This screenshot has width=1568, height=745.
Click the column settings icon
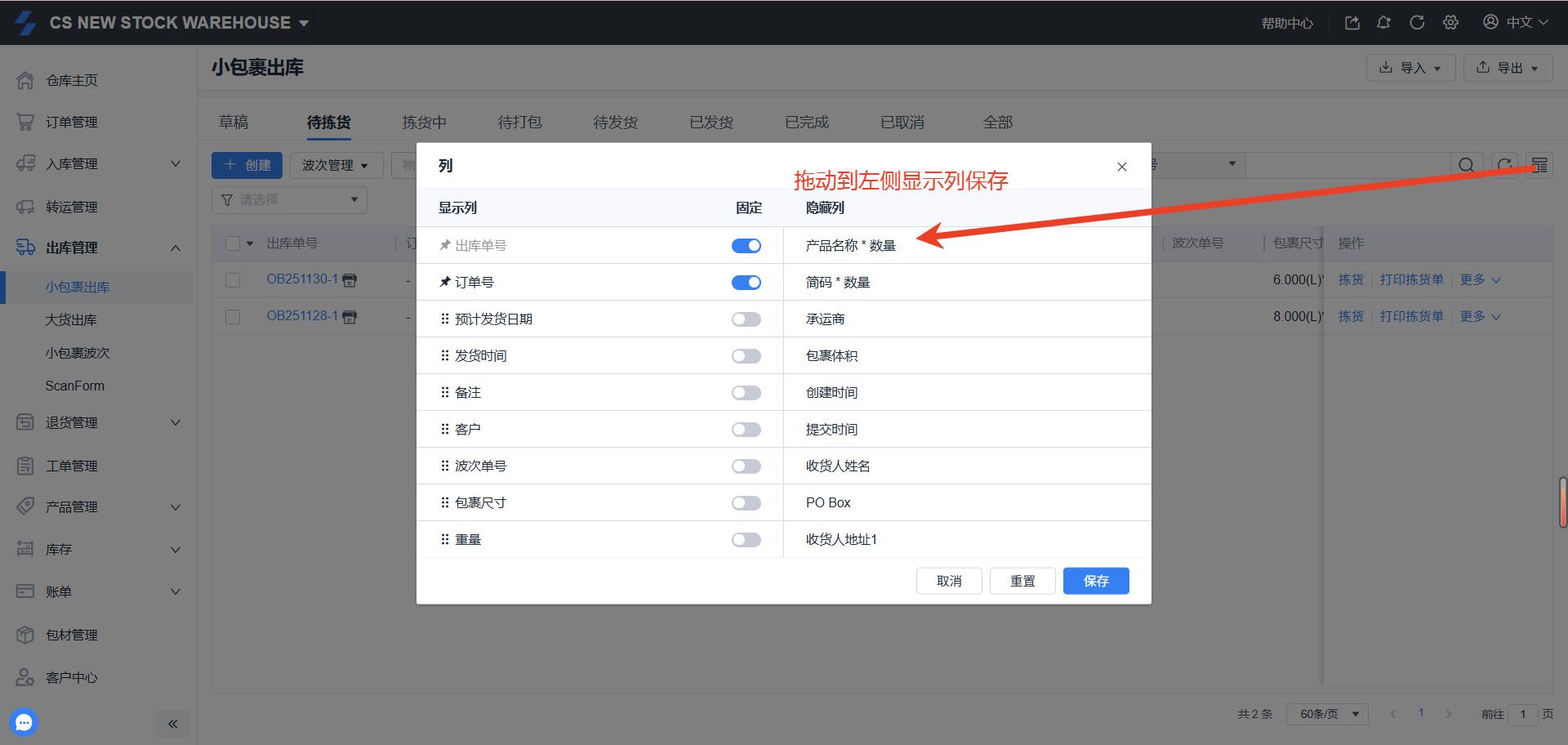[1539, 165]
